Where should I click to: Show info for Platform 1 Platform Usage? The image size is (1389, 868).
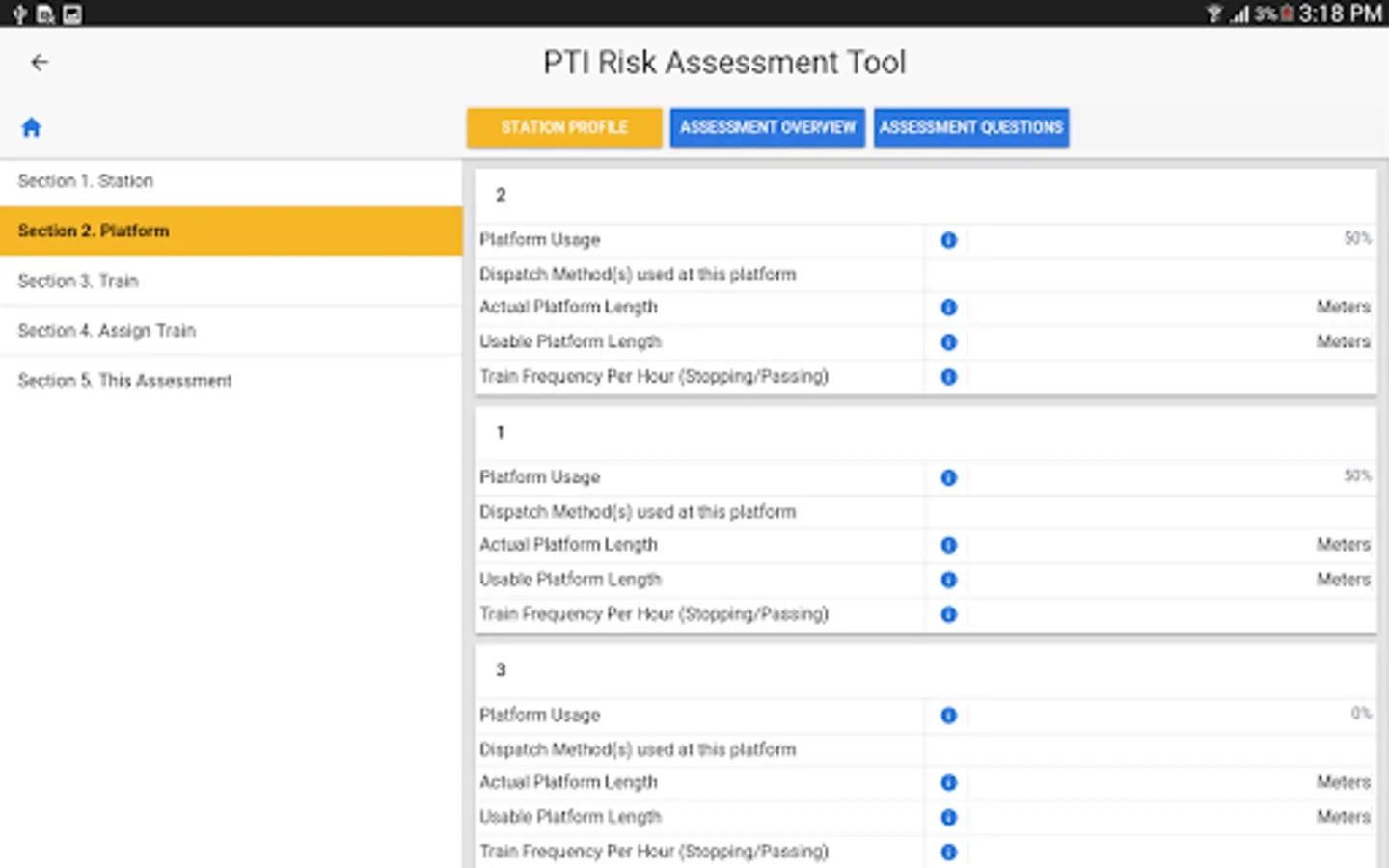tap(948, 478)
